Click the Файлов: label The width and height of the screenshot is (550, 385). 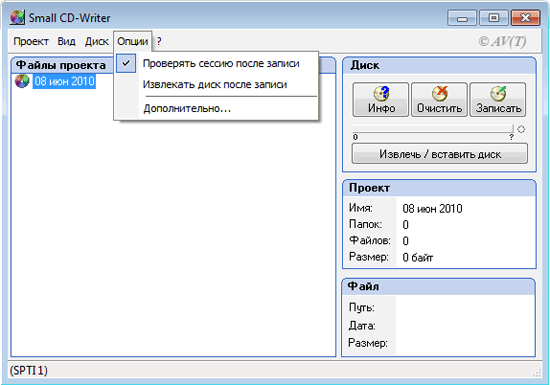click(370, 240)
